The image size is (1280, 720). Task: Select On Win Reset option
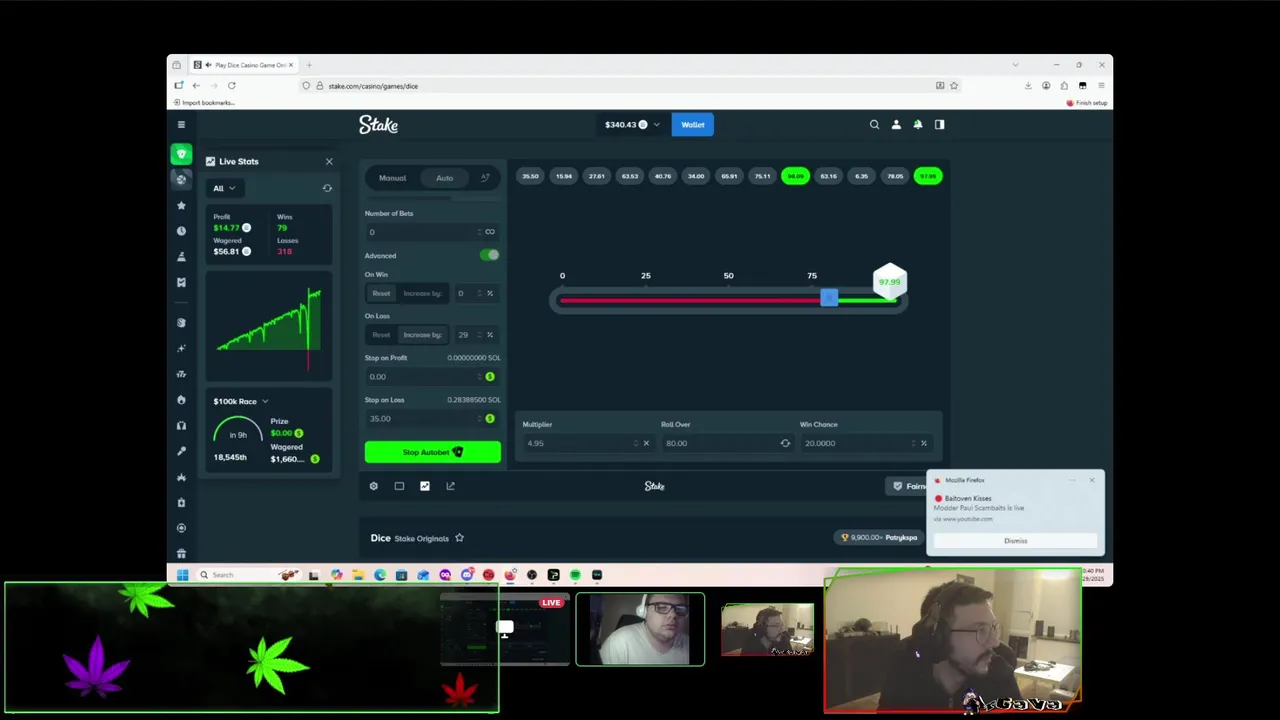pos(381,293)
